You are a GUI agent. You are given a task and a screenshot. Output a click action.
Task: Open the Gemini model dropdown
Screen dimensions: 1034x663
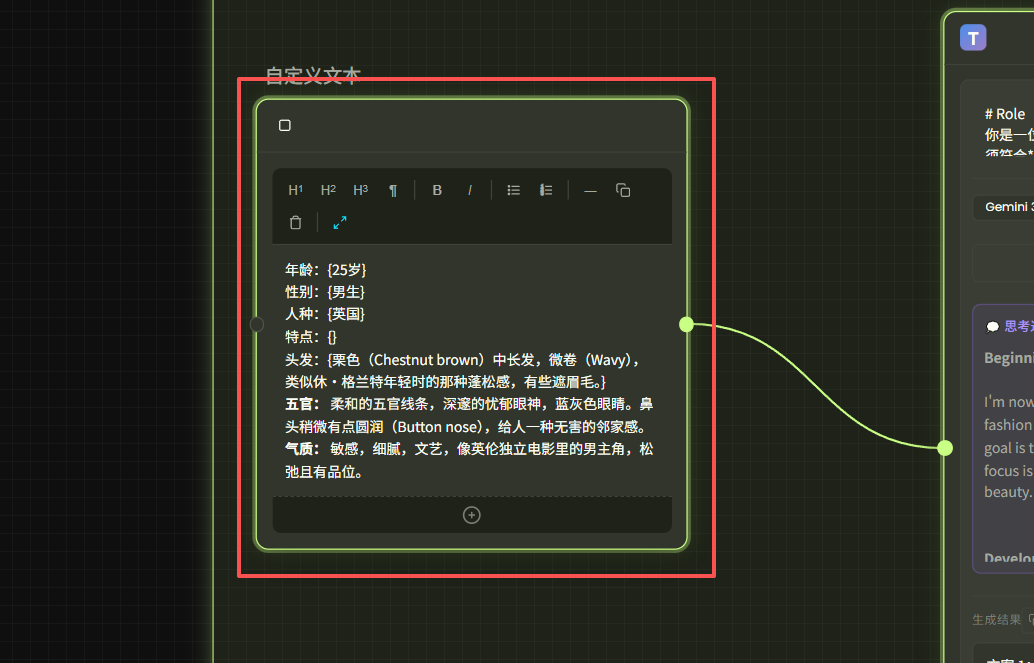(x=1003, y=207)
